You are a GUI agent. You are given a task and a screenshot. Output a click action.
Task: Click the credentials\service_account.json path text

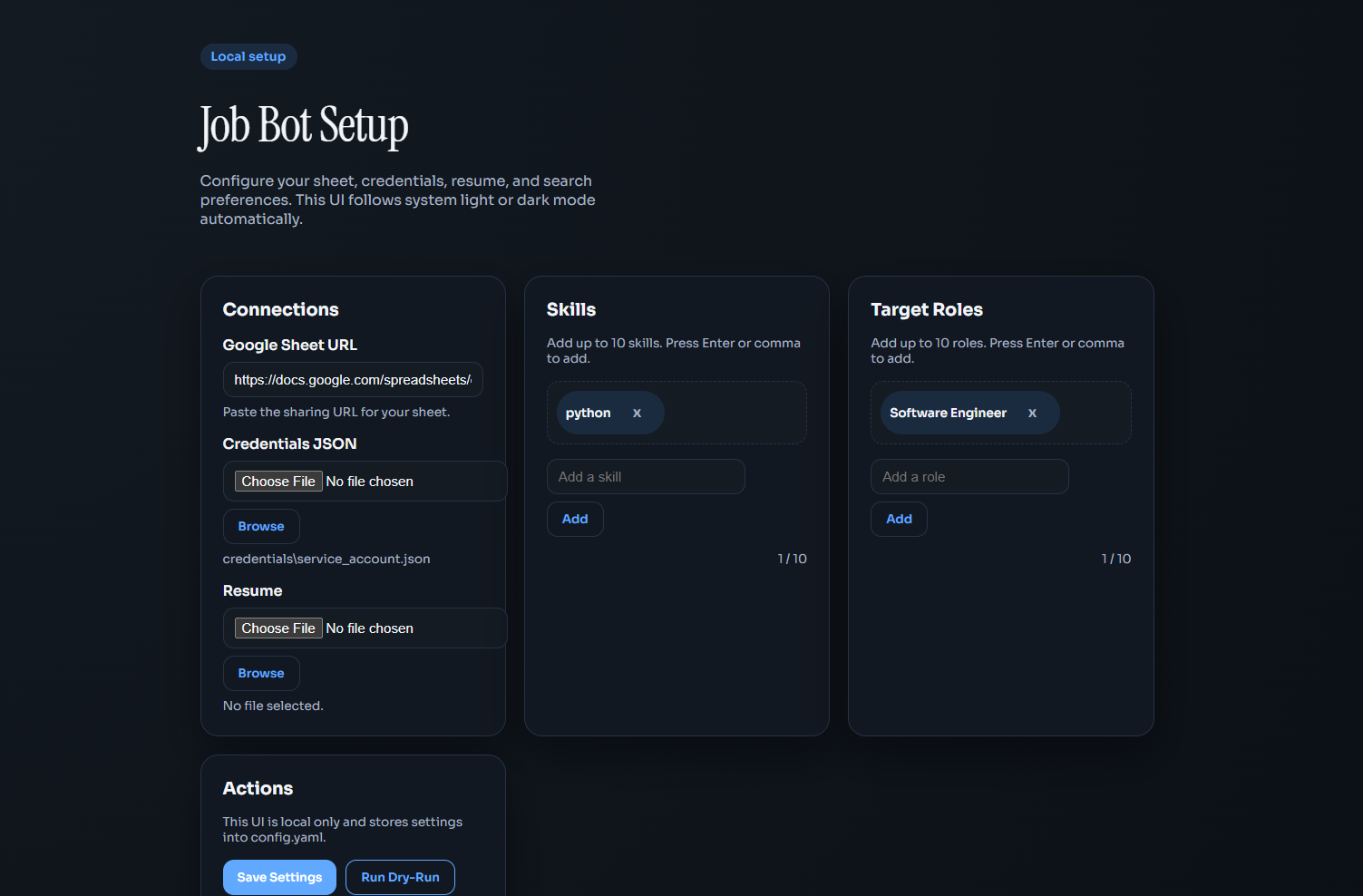tap(326, 560)
